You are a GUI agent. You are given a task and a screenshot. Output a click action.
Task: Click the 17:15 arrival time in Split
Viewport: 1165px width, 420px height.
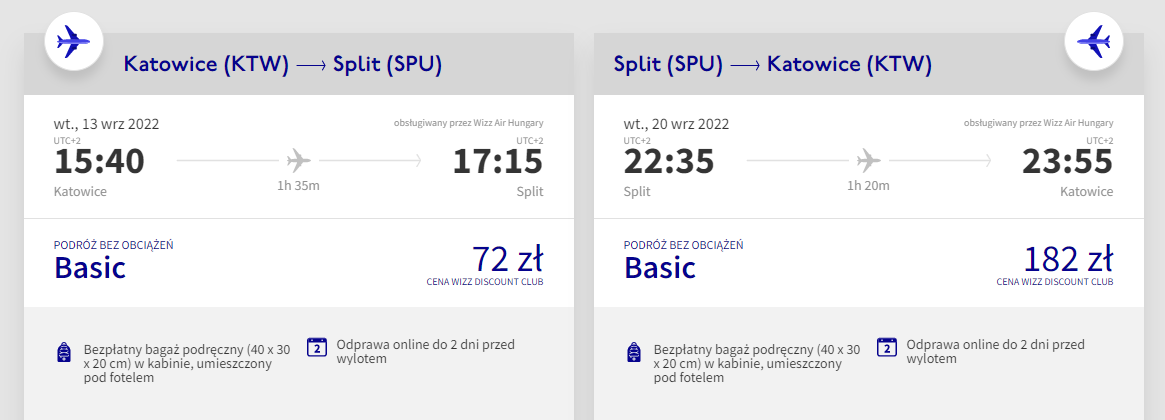tap(498, 162)
